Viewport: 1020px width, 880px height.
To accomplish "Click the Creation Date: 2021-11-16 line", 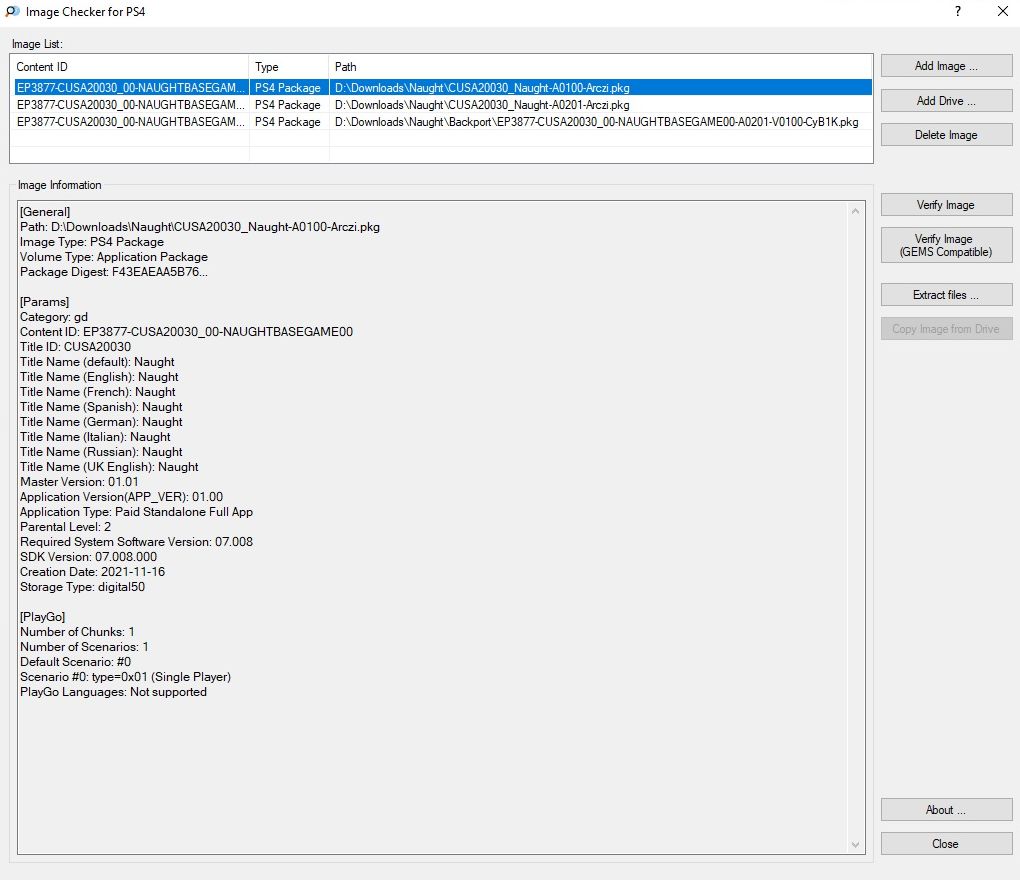I will [x=92, y=572].
